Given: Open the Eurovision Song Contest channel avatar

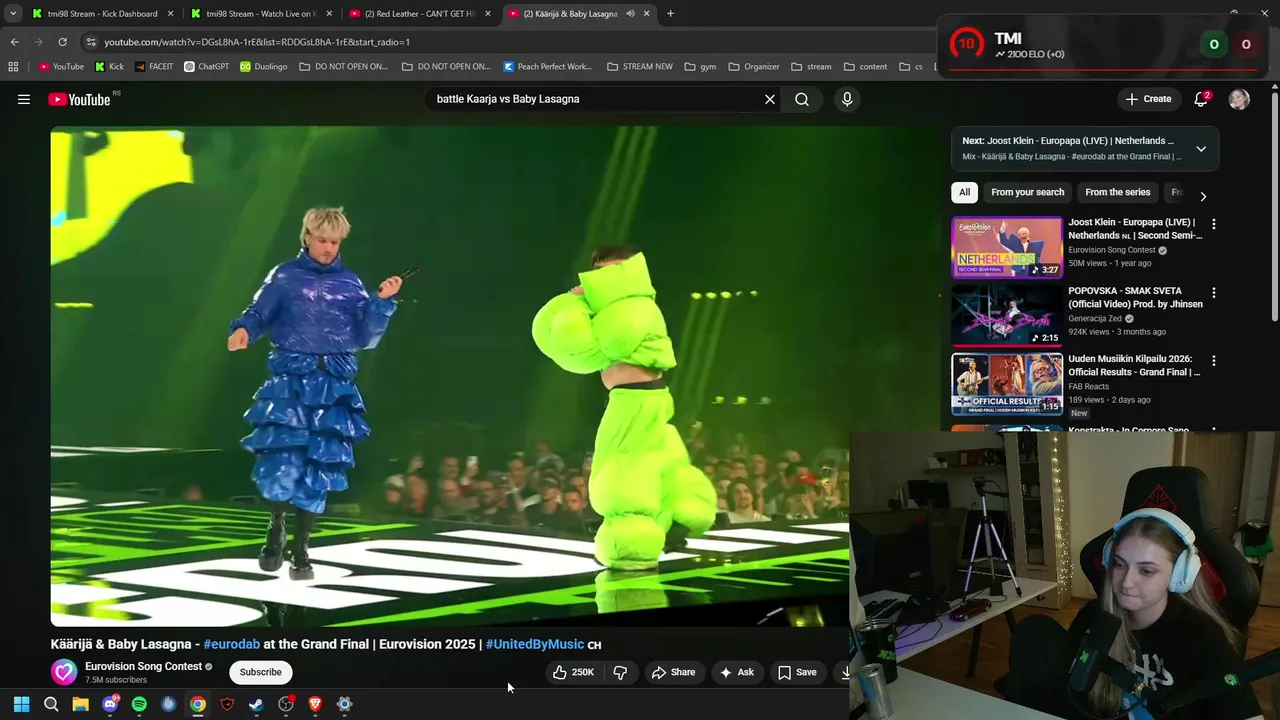Looking at the screenshot, I should click(x=64, y=672).
